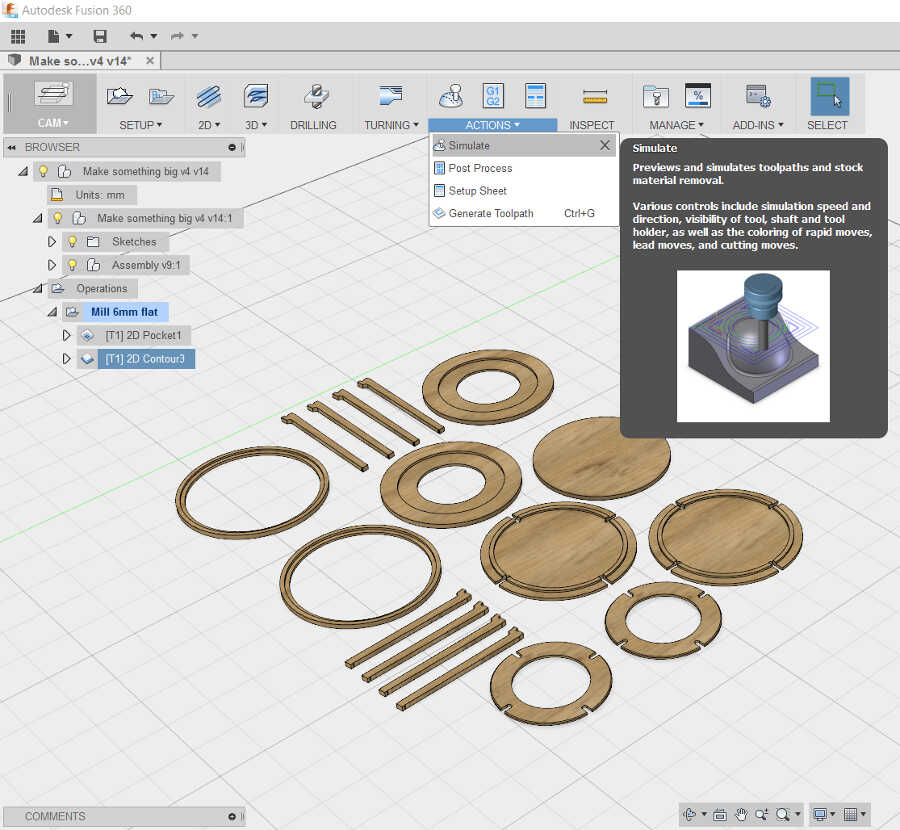Toggle visibility bulb of Assembly v9:1
900x830 pixels.
point(72,265)
